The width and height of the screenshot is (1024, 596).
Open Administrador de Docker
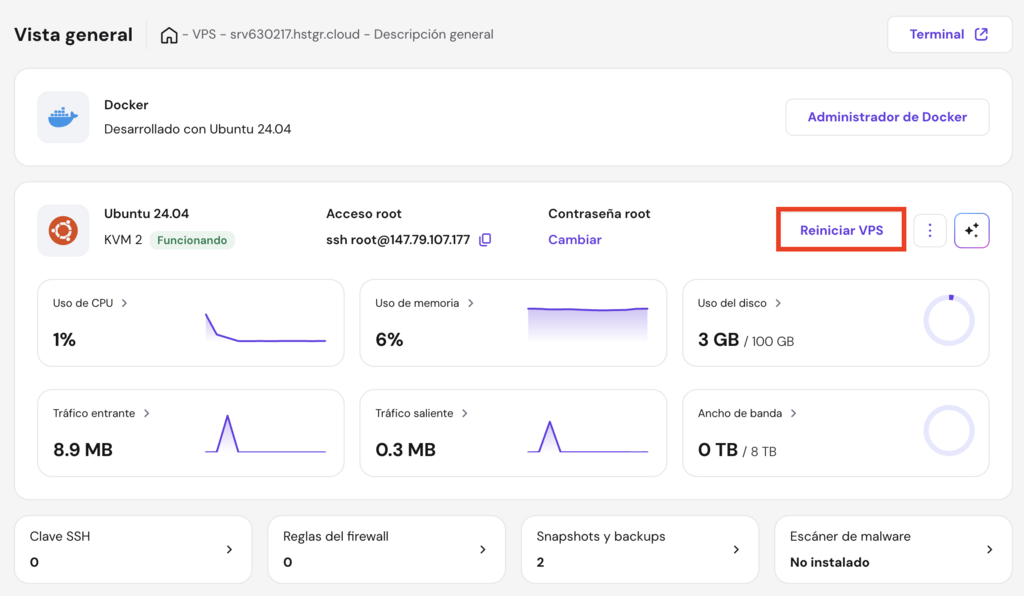[887, 117]
